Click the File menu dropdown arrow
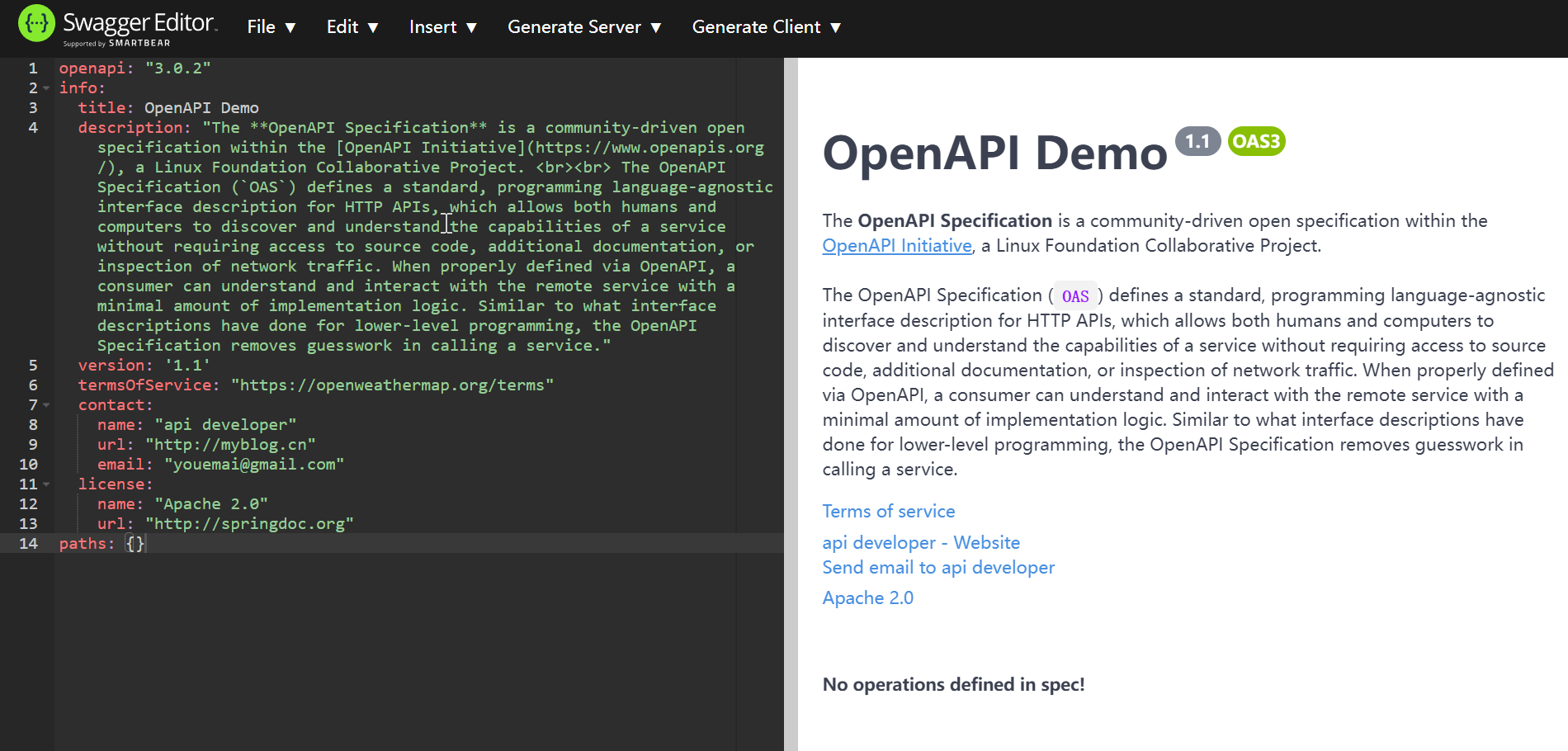Image resolution: width=1568 pixels, height=751 pixels. pyautogui.click(x=290, y=28)
